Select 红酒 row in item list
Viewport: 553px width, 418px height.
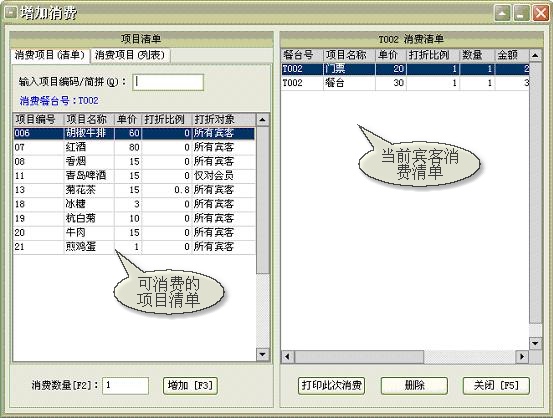134,147
